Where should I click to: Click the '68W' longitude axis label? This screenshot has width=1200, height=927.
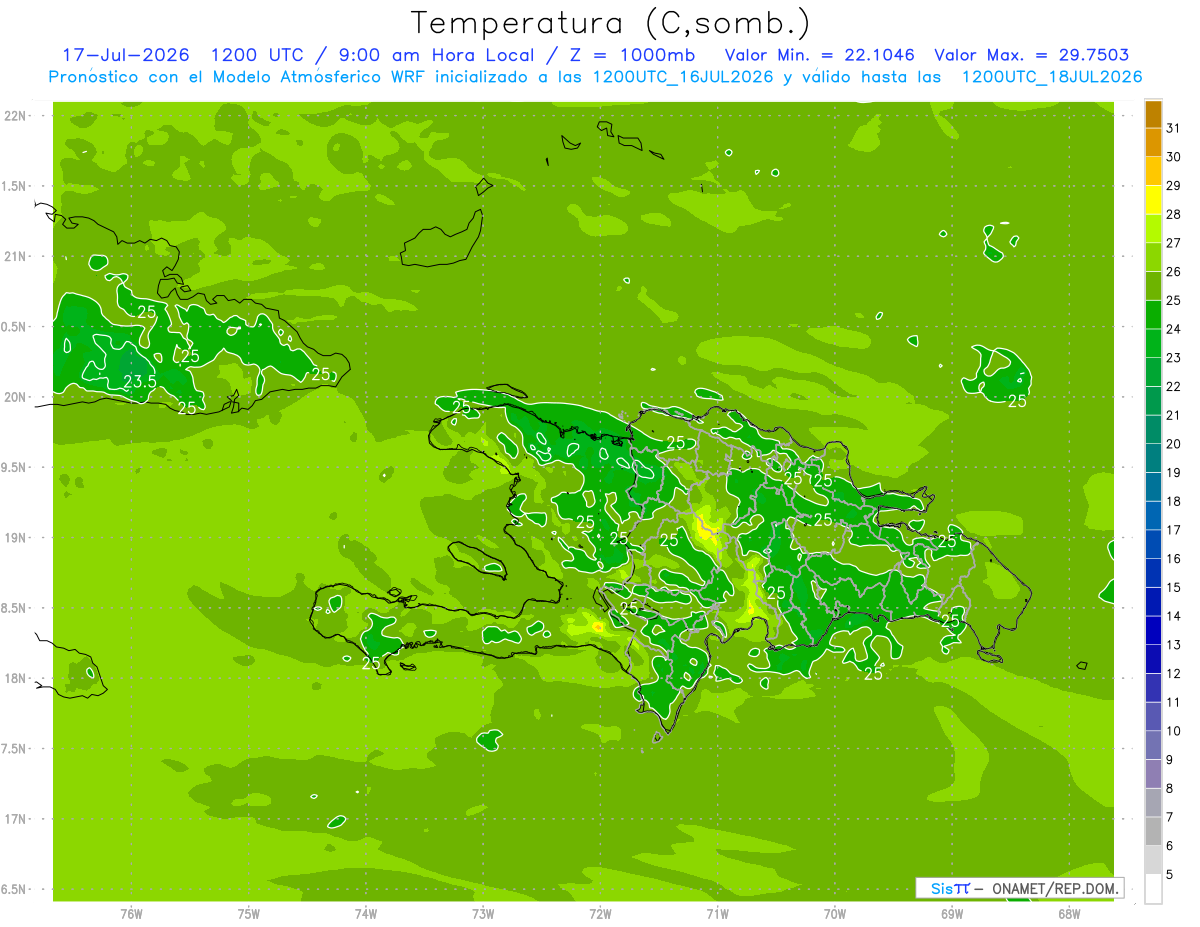(1069, 913)
